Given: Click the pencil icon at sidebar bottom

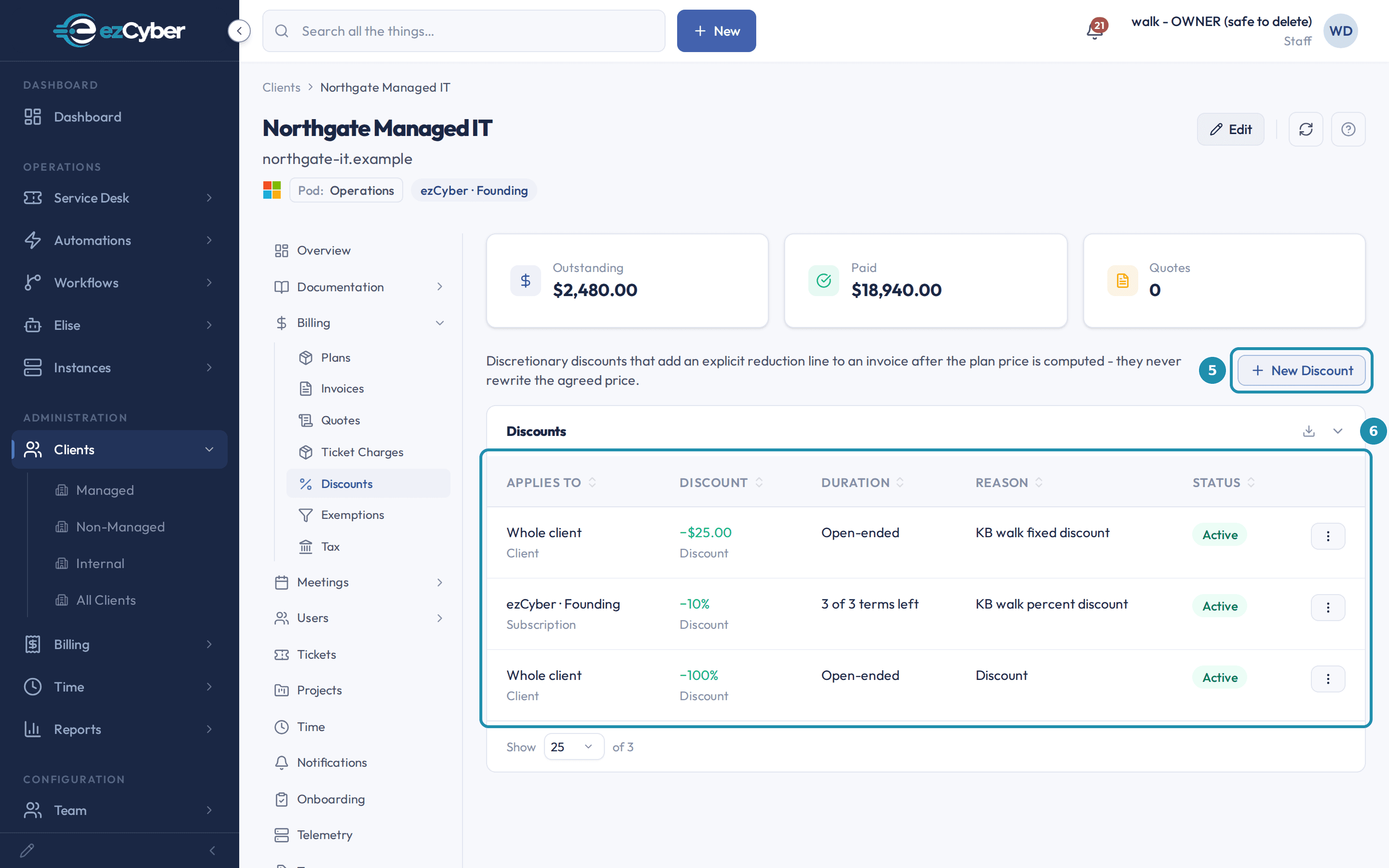Looking at the screenshot, I should [27, 850].
